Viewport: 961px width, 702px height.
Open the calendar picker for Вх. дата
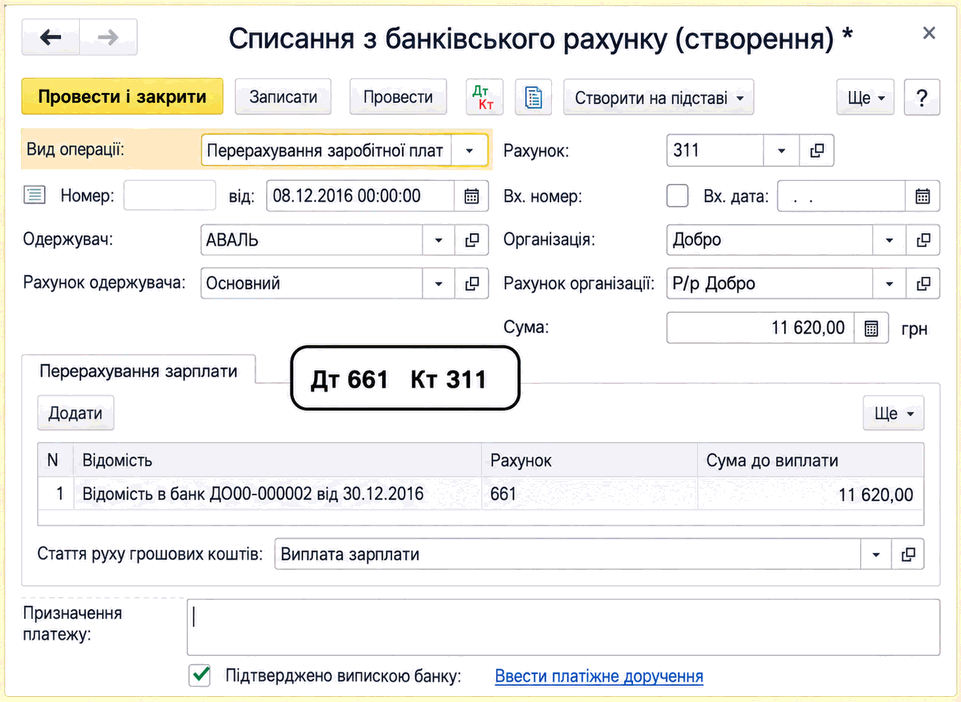click(922, 196)
